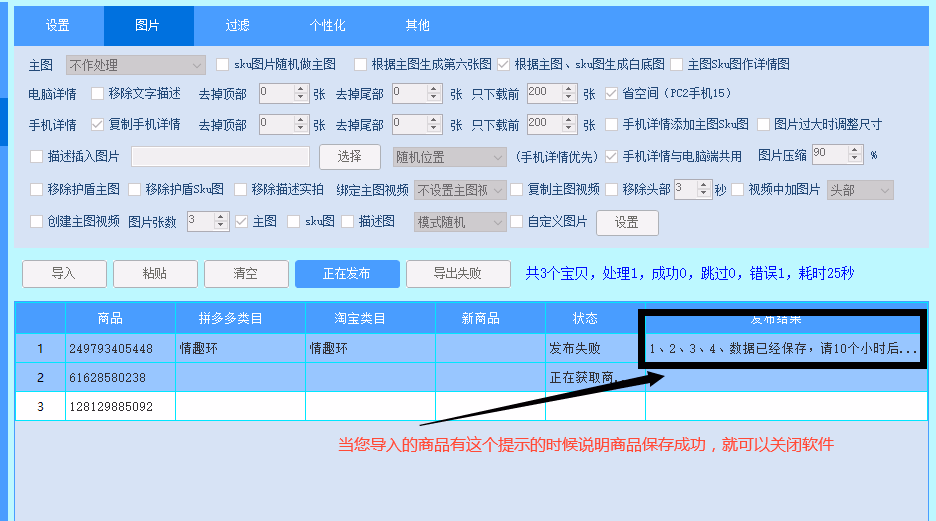Enable 移除文字描述 checkbox
The image size is (936, 521).
point(97,94)
